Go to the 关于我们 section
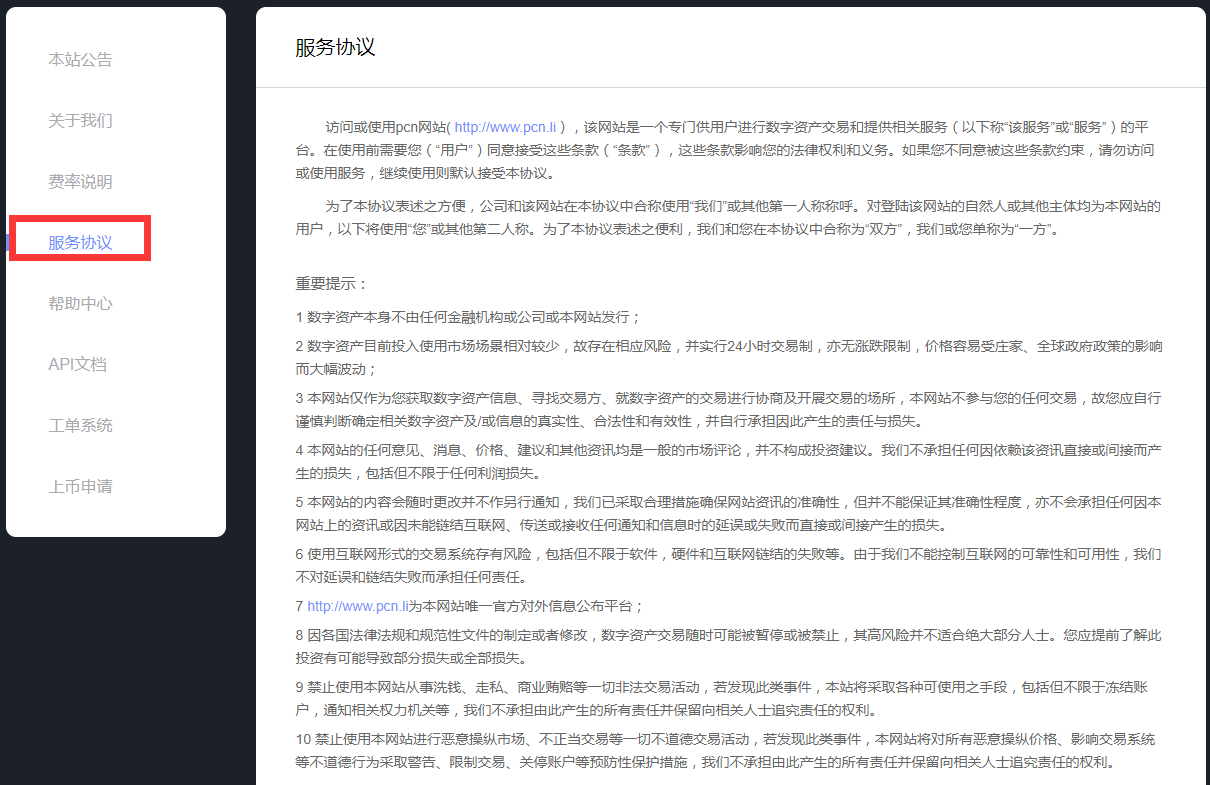1210x785 pixels. click(80, 121)
